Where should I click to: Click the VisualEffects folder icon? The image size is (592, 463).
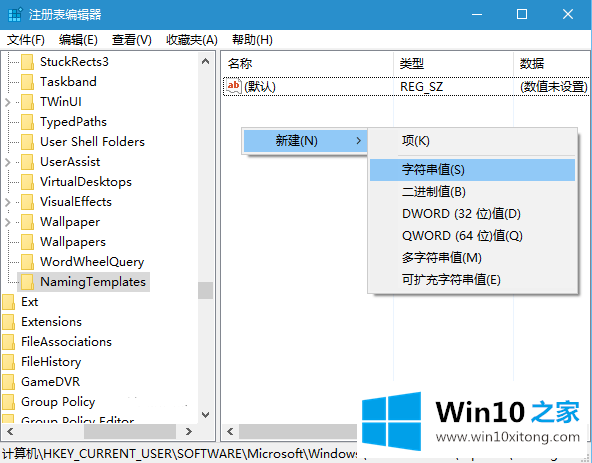coord(27,202)
